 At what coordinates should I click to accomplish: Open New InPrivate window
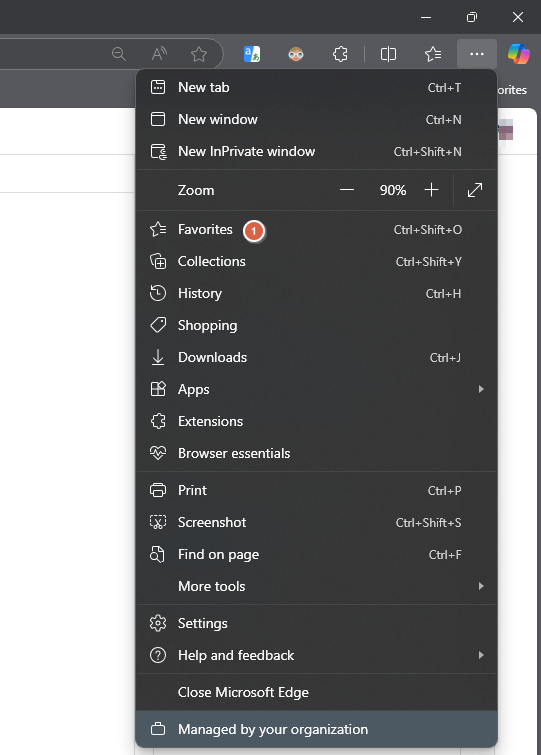coord(317,152)
